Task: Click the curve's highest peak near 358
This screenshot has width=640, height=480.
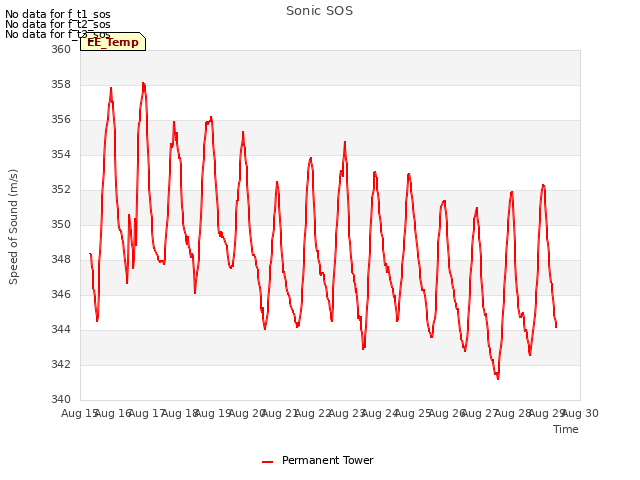Action: click(x=143, y=83)
